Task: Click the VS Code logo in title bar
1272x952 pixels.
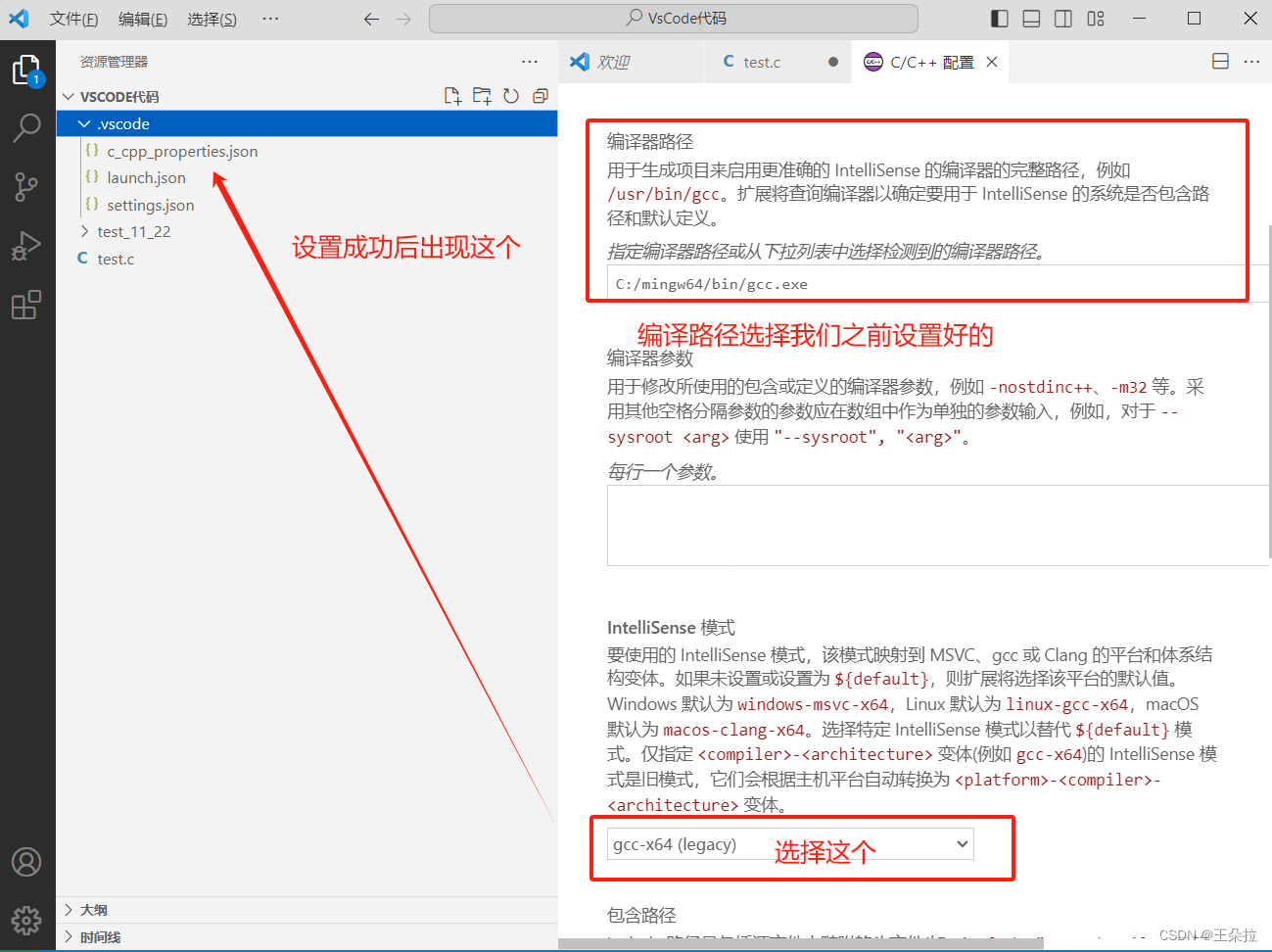Action: tap(19, 19)
